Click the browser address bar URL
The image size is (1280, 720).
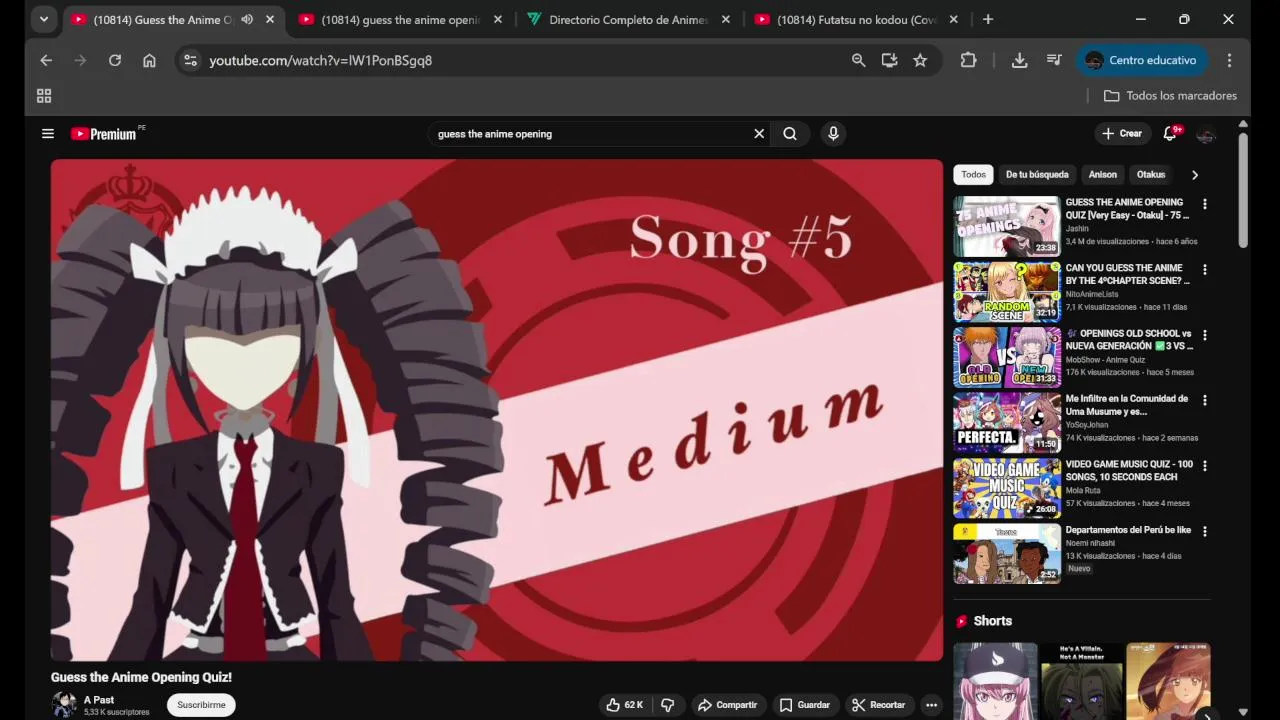click(x=321, y=60)
